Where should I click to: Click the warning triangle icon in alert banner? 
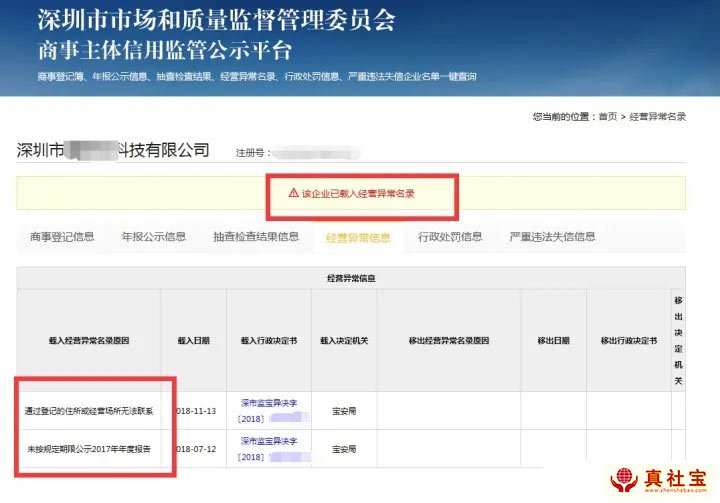pos(293,193)
